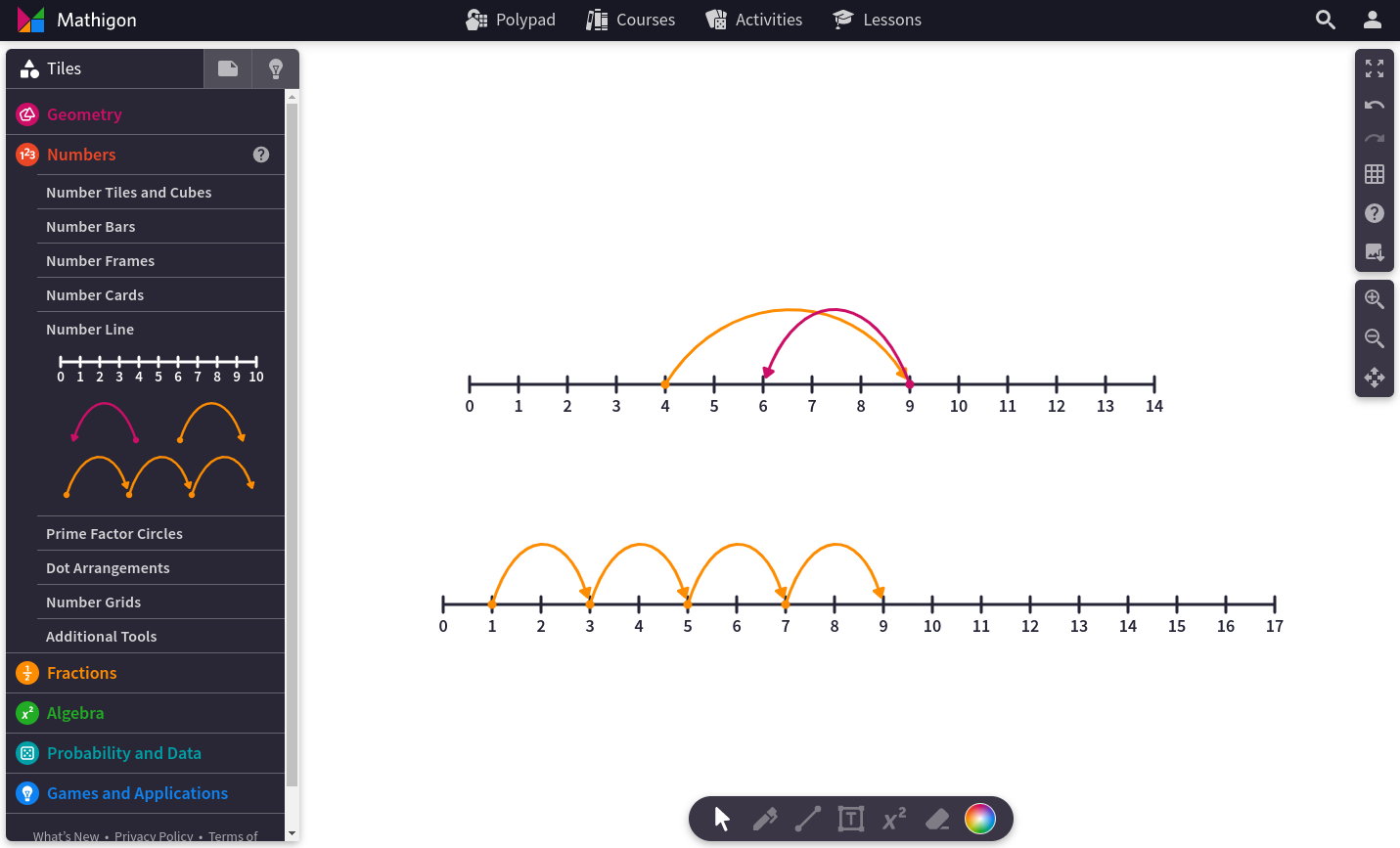This screenshot has width=1400, height=848.
Task: Expand the Fractions section
Action: [81, 673]
